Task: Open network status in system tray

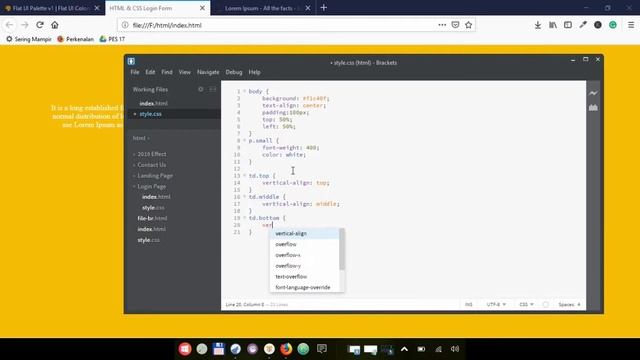Action: click(x=438, y=349)
